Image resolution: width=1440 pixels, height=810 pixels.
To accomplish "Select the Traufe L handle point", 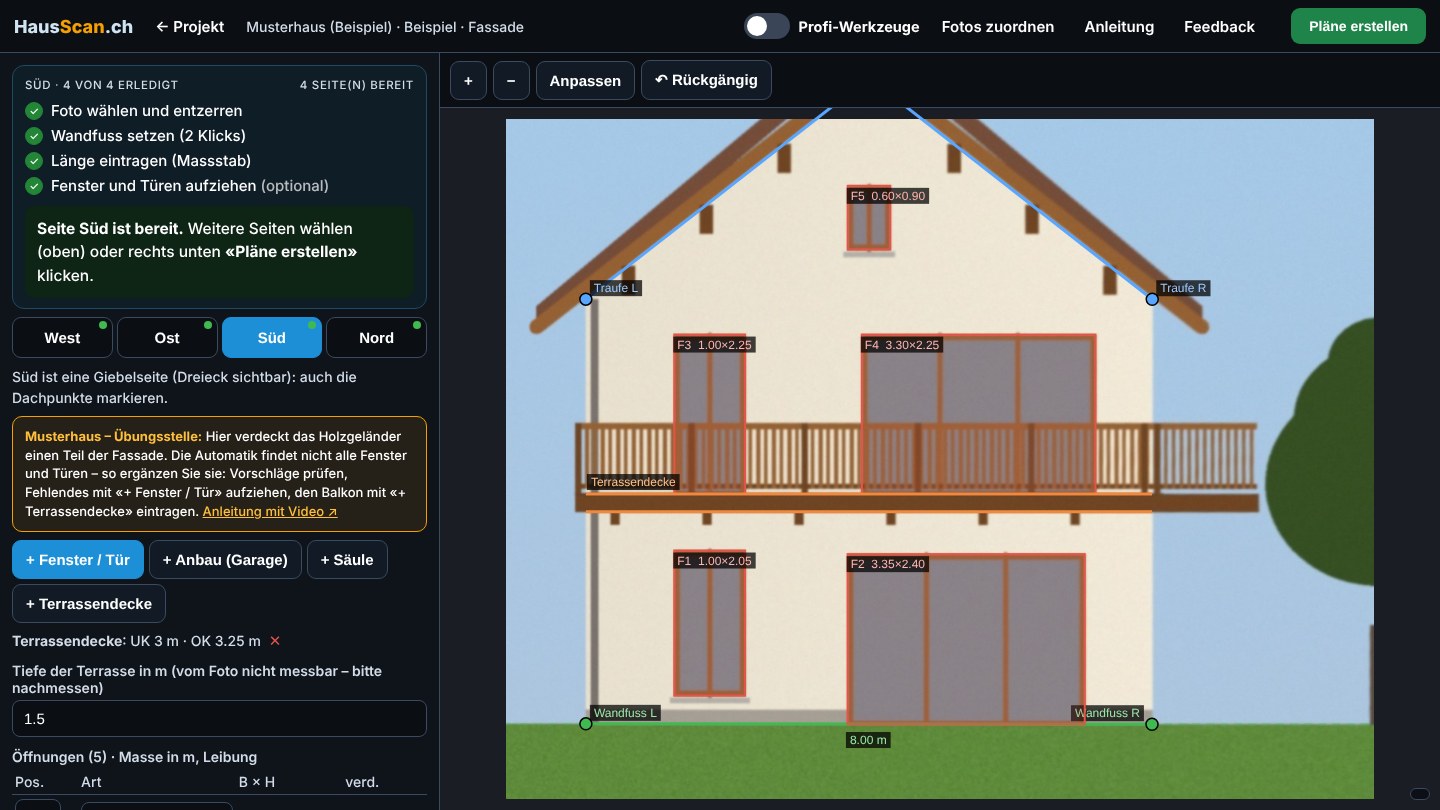I will (586, 299).
